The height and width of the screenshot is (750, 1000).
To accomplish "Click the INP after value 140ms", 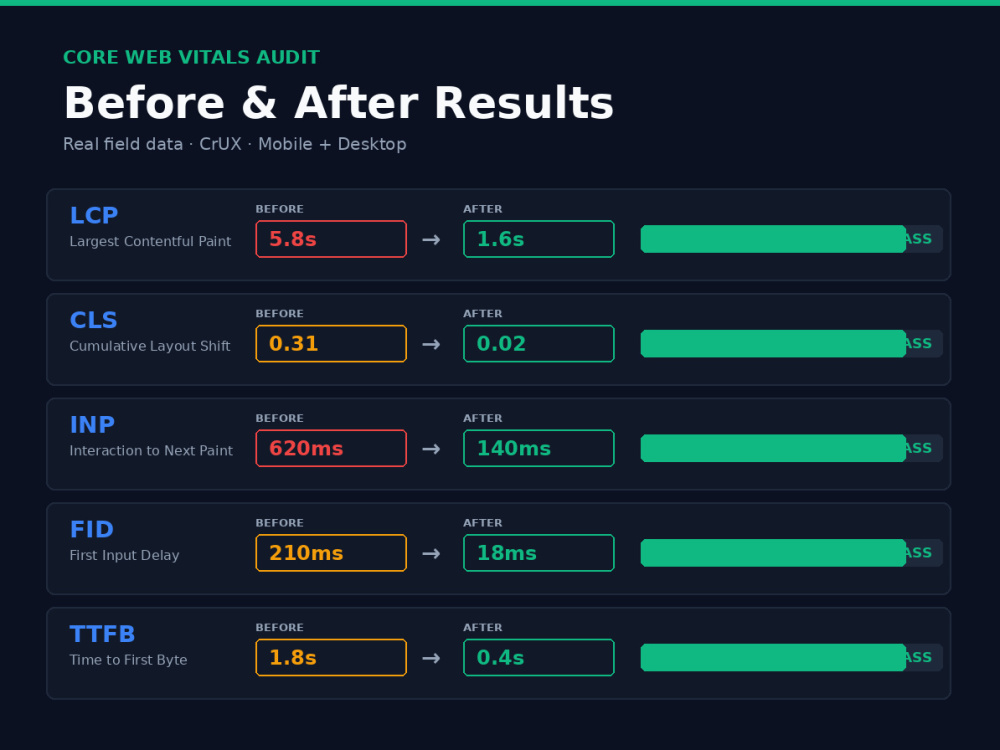I will tap(539, 448).
